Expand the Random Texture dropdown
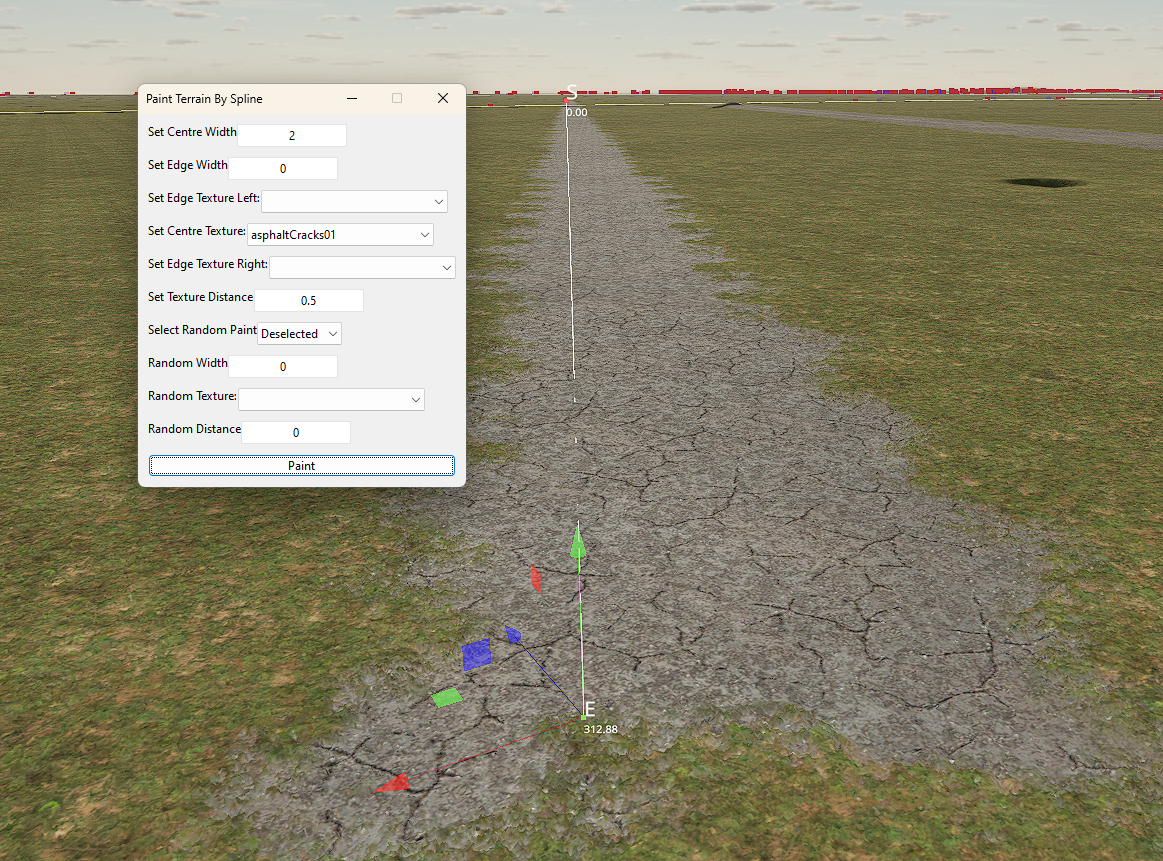Image resolution: width=1163 pixels, height=861 pixels. click(x=332, y=399)
